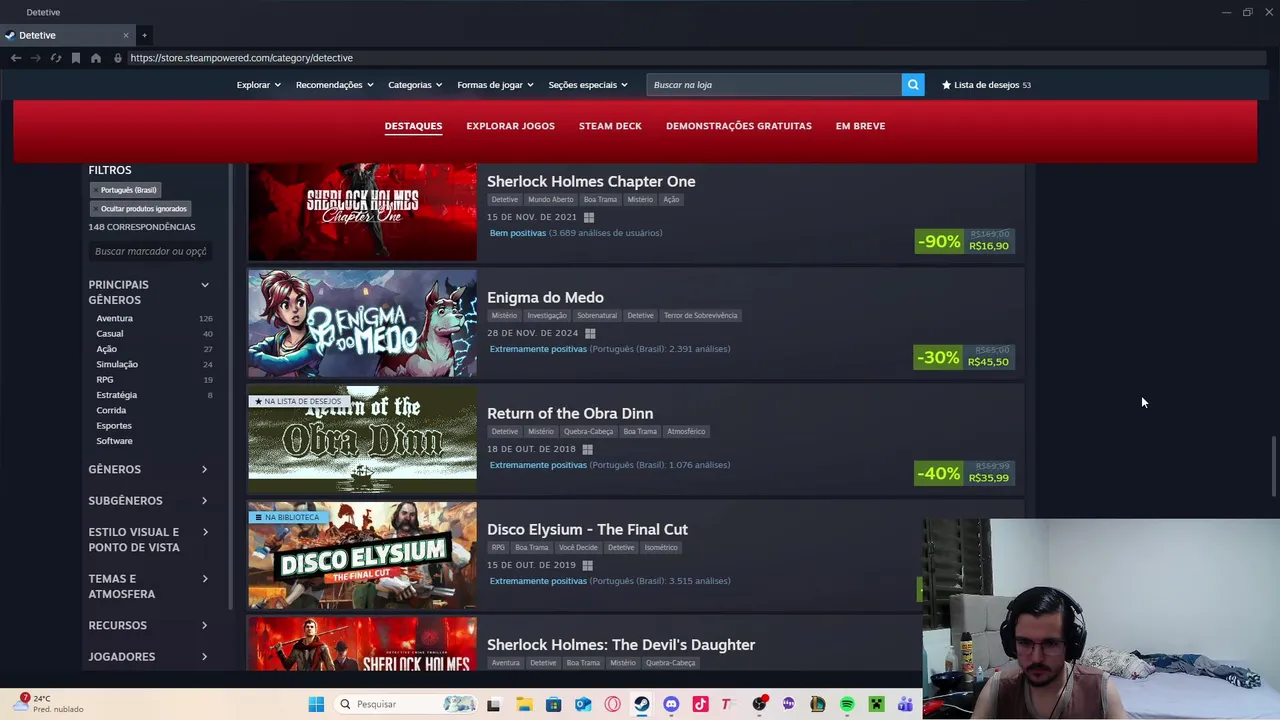Open Return of the Obra Dinn title
Screen dimensions: 1280x720
[x=570, y=413]
